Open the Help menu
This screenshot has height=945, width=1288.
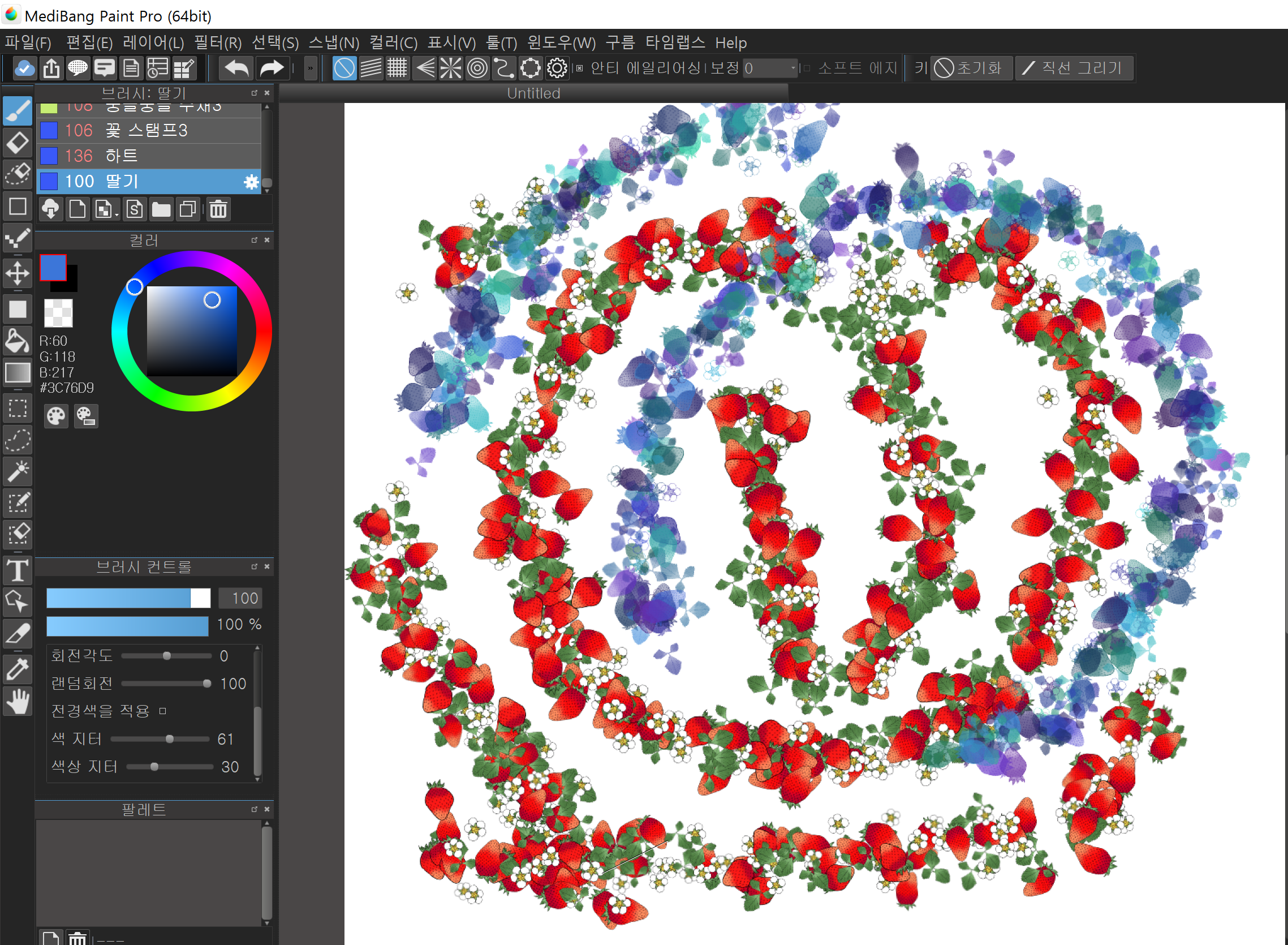click(x=731, y=42)
